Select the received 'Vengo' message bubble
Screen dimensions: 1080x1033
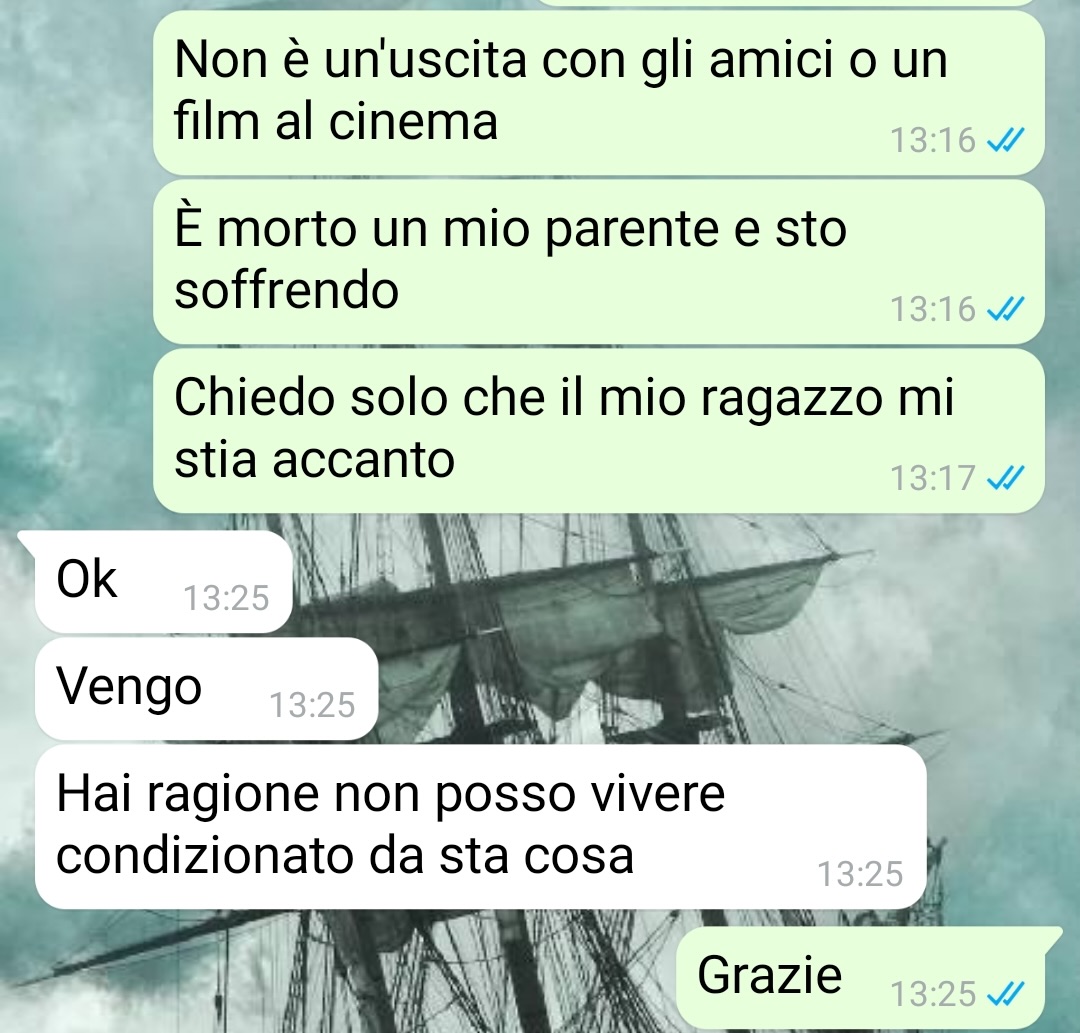coord(206,689)
